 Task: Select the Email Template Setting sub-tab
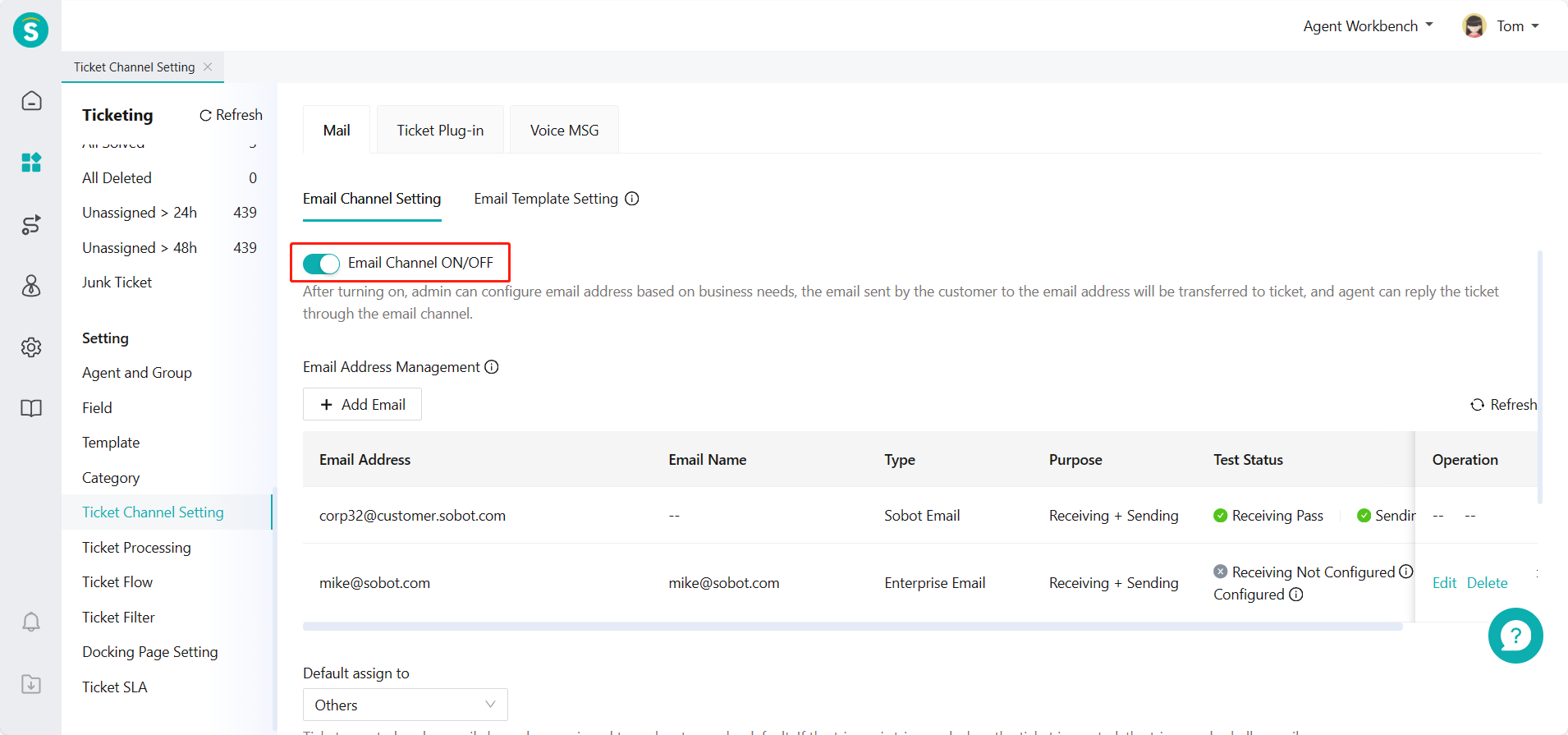[546, 199]
